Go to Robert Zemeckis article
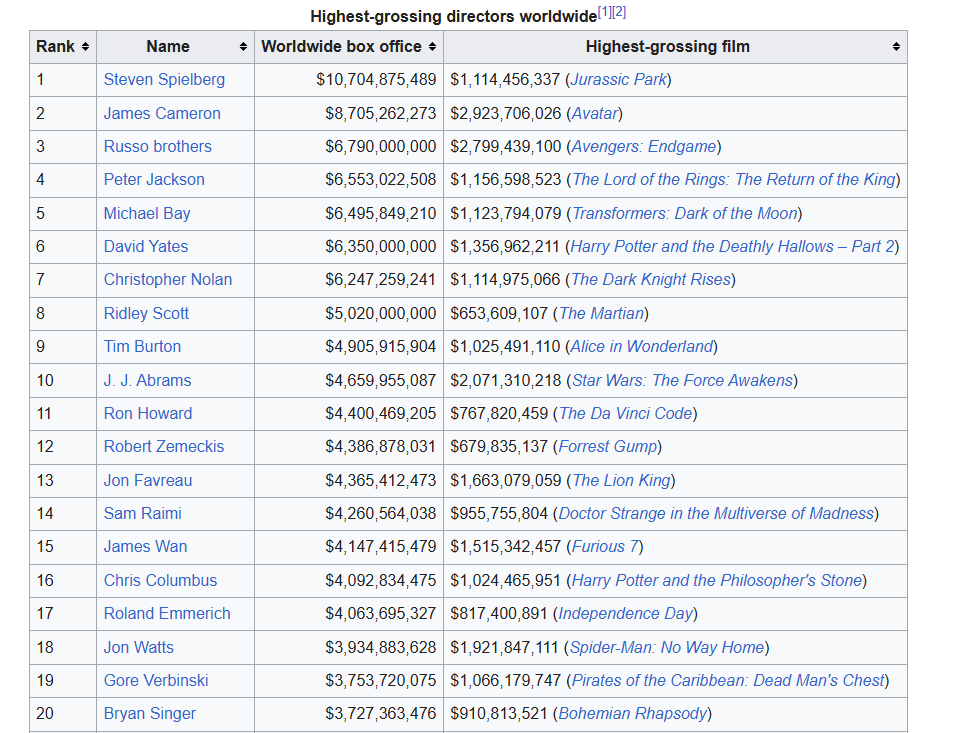Viewport: 960px width, 733px height. tap(163, 446)
